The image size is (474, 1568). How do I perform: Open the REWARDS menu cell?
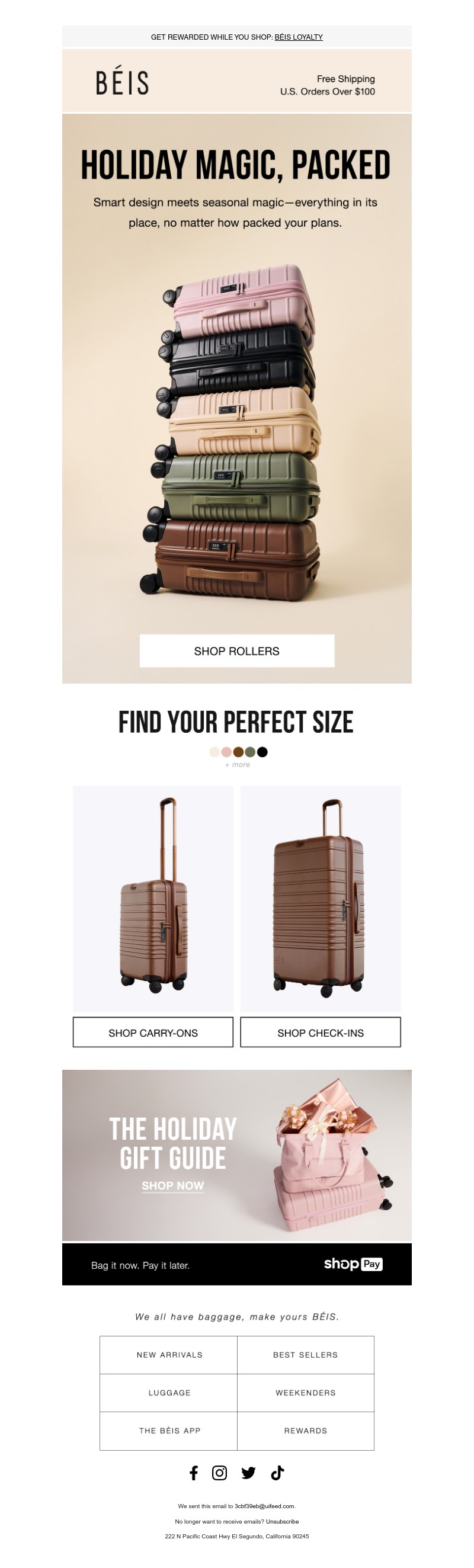306,1431
